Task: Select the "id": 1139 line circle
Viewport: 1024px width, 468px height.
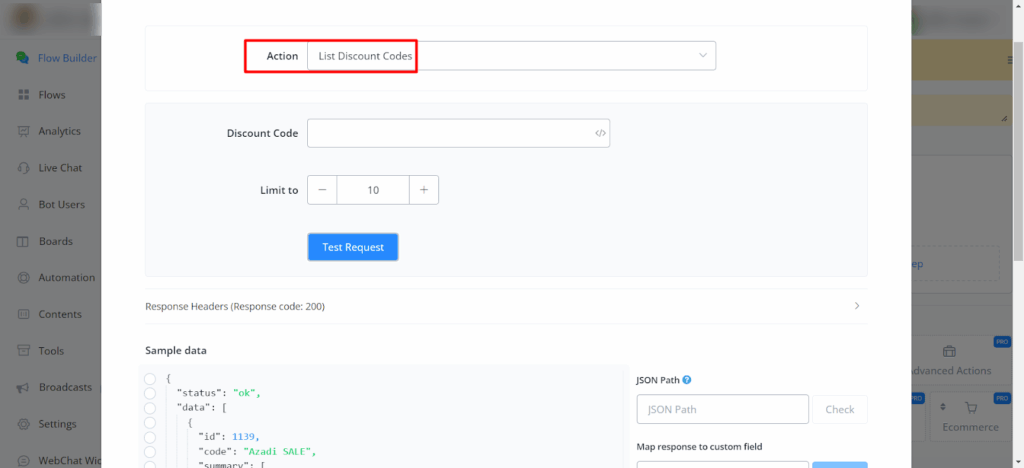Action: [x=150, y=436]
